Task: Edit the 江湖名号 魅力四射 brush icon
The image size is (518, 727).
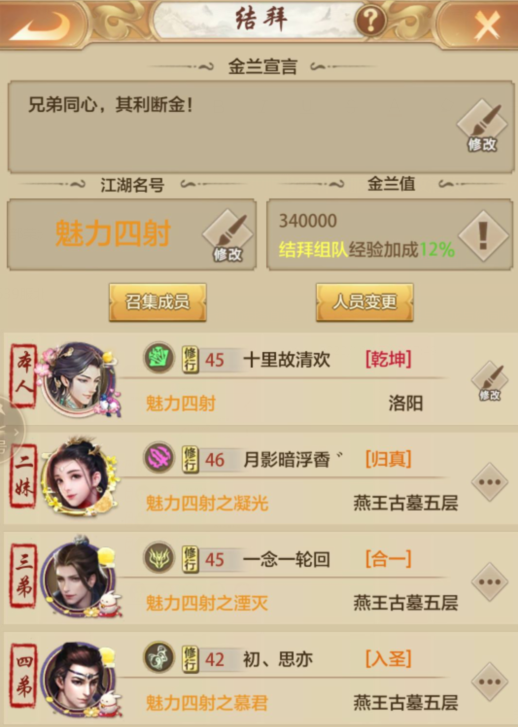Action: [228, 235]
